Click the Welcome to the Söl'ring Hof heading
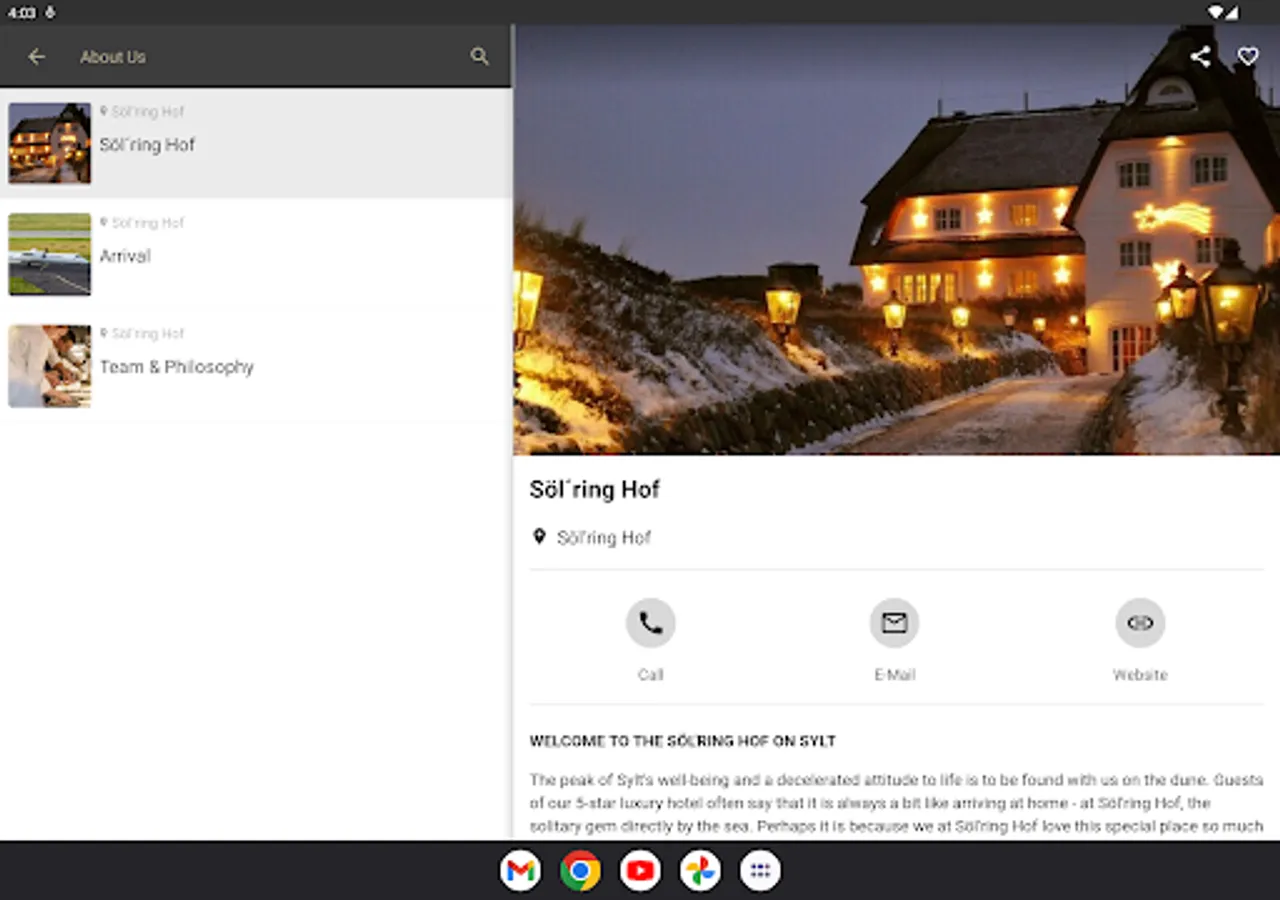The image size is (1280, 900). pos(683,741)
